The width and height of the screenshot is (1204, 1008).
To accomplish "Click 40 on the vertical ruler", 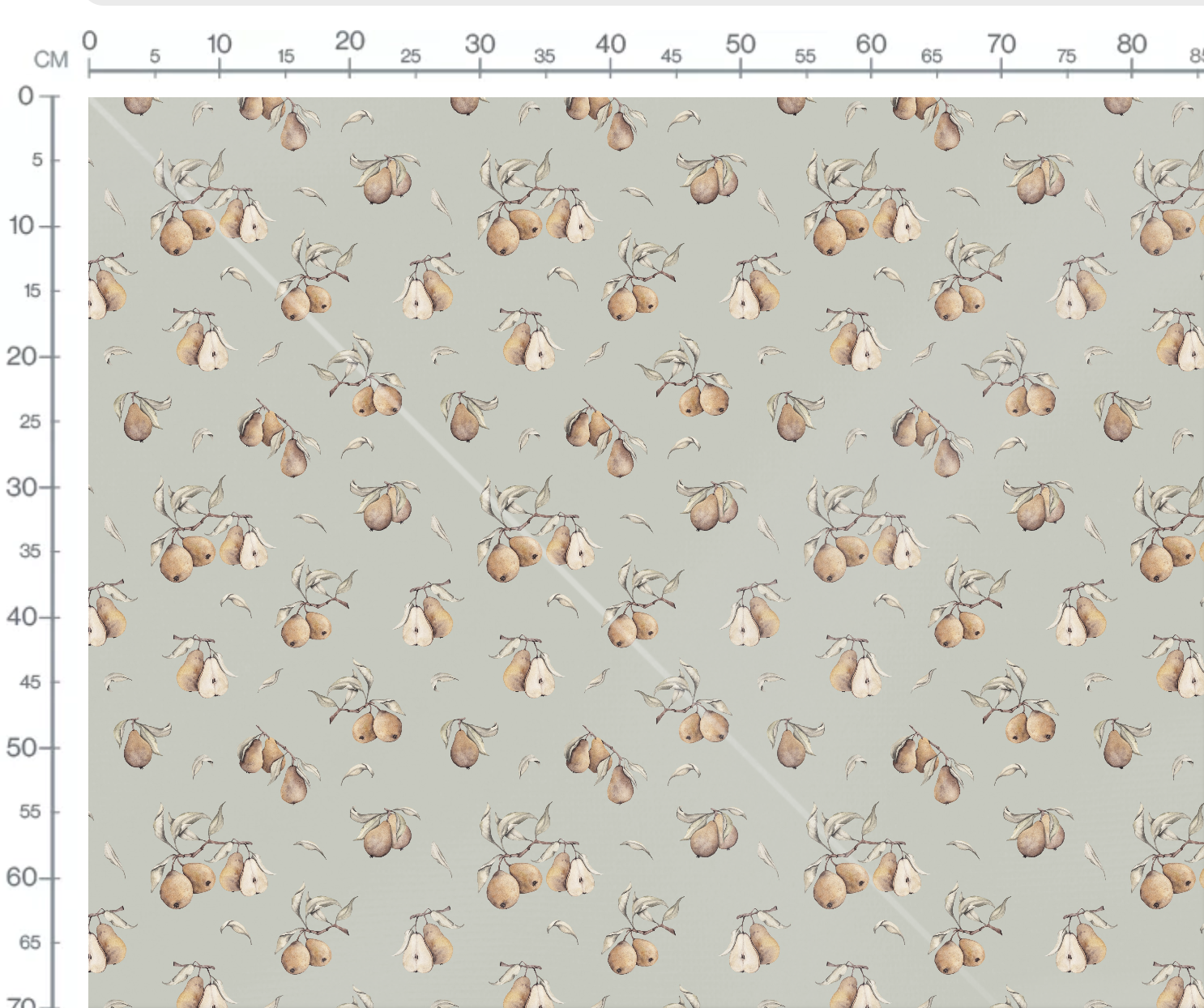I will coord(21,617).
